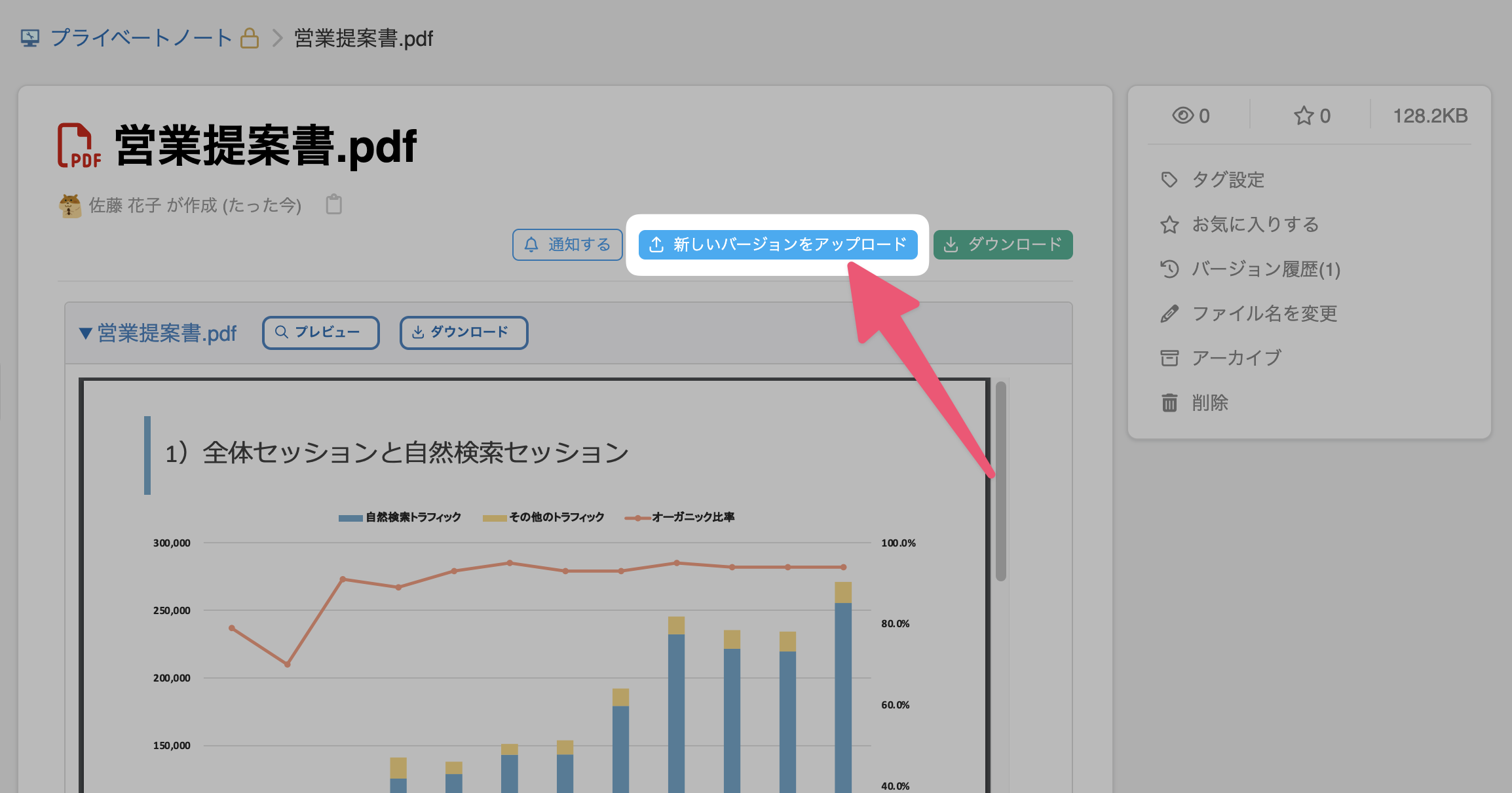Click the 営業提案書.pdf page title
The image size is (1512, 793).
[266, 145]
